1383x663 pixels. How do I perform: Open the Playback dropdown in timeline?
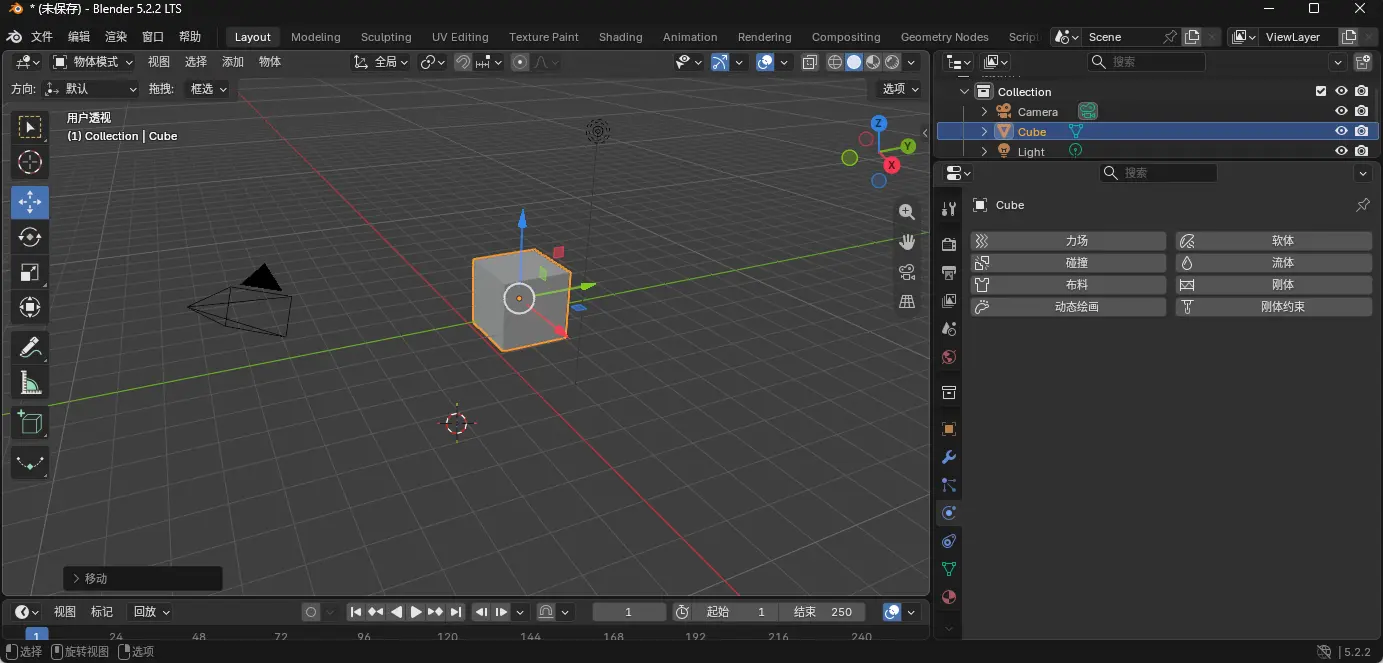pos(151,612)
